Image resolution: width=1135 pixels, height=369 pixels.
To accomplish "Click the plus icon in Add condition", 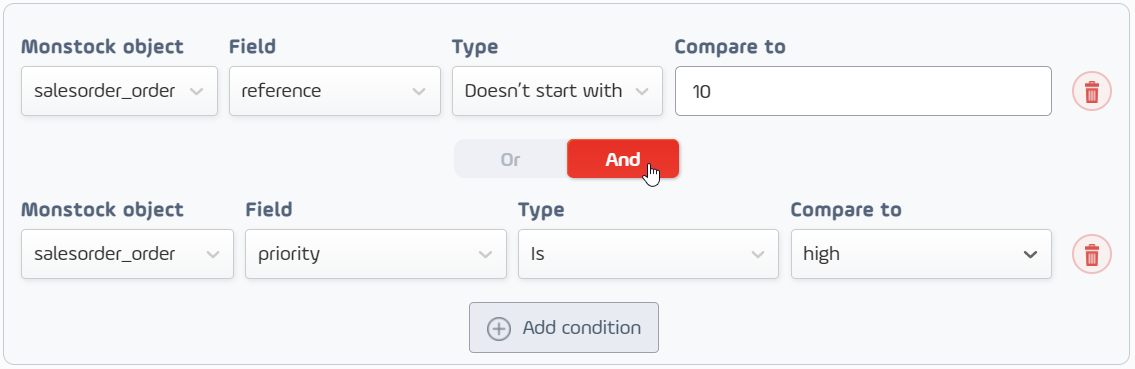I will pyautogui.click(x=499, y=328).
